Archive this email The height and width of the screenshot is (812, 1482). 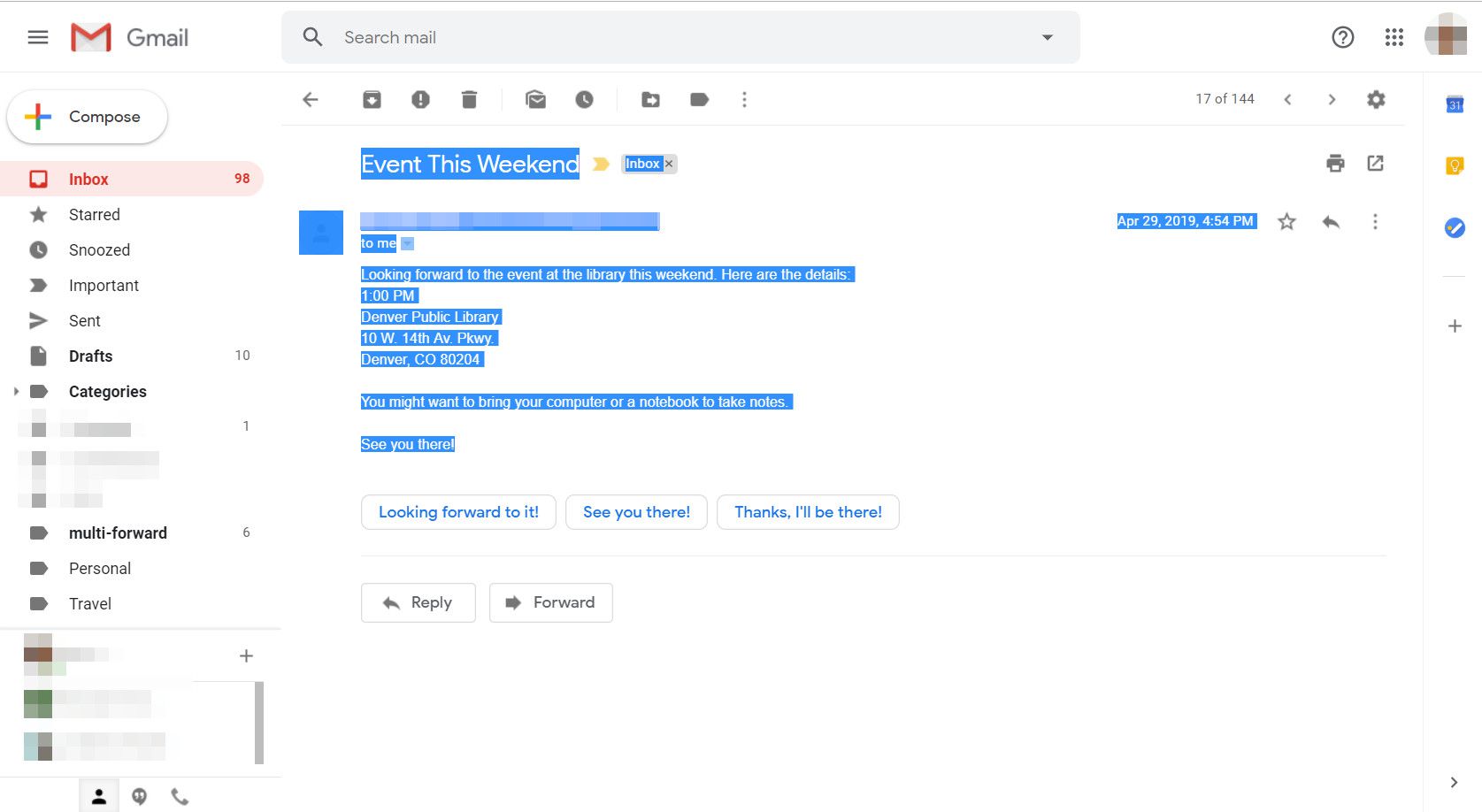tap(372, 99)
